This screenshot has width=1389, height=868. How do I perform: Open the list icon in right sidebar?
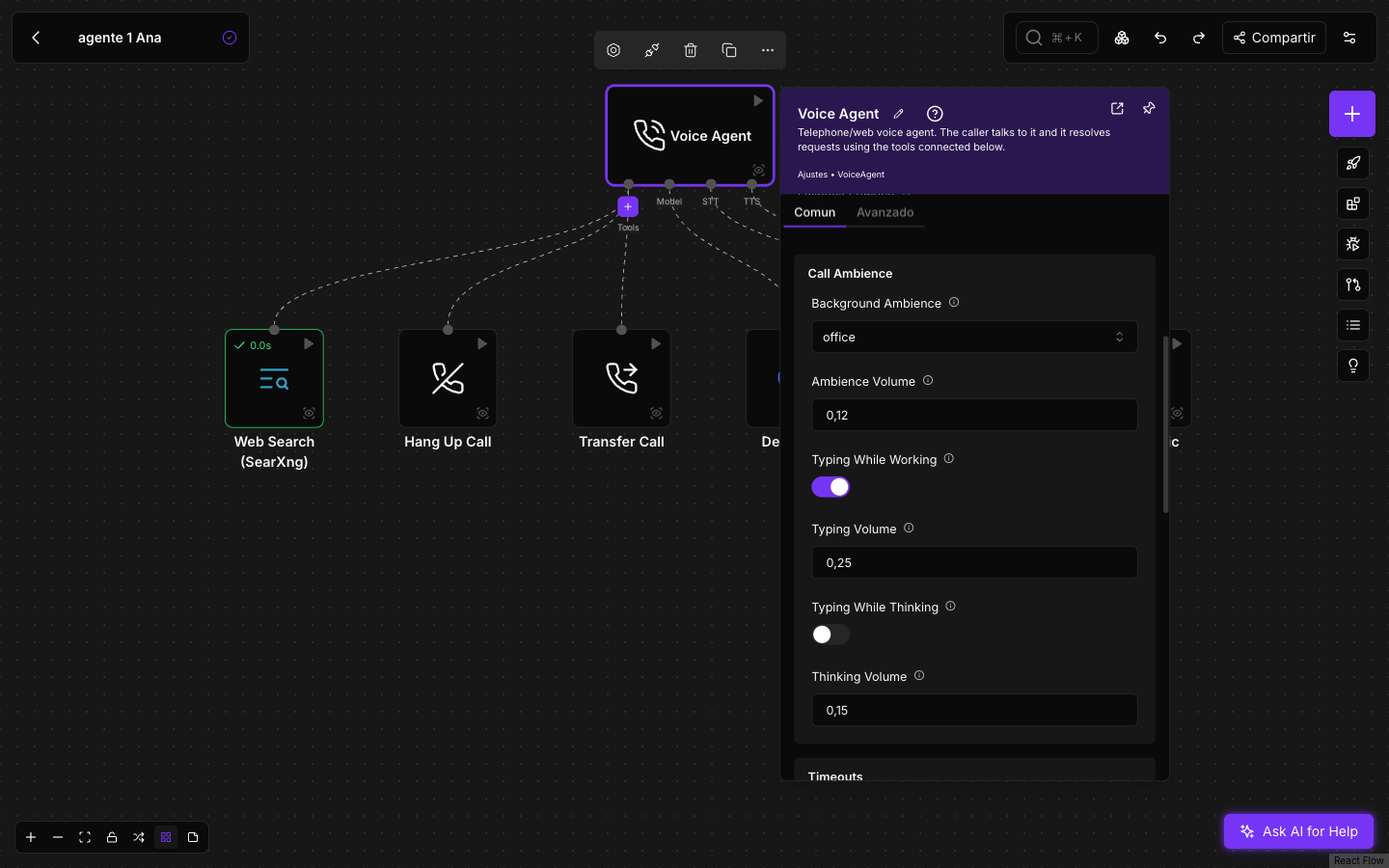coord(1353,325)
